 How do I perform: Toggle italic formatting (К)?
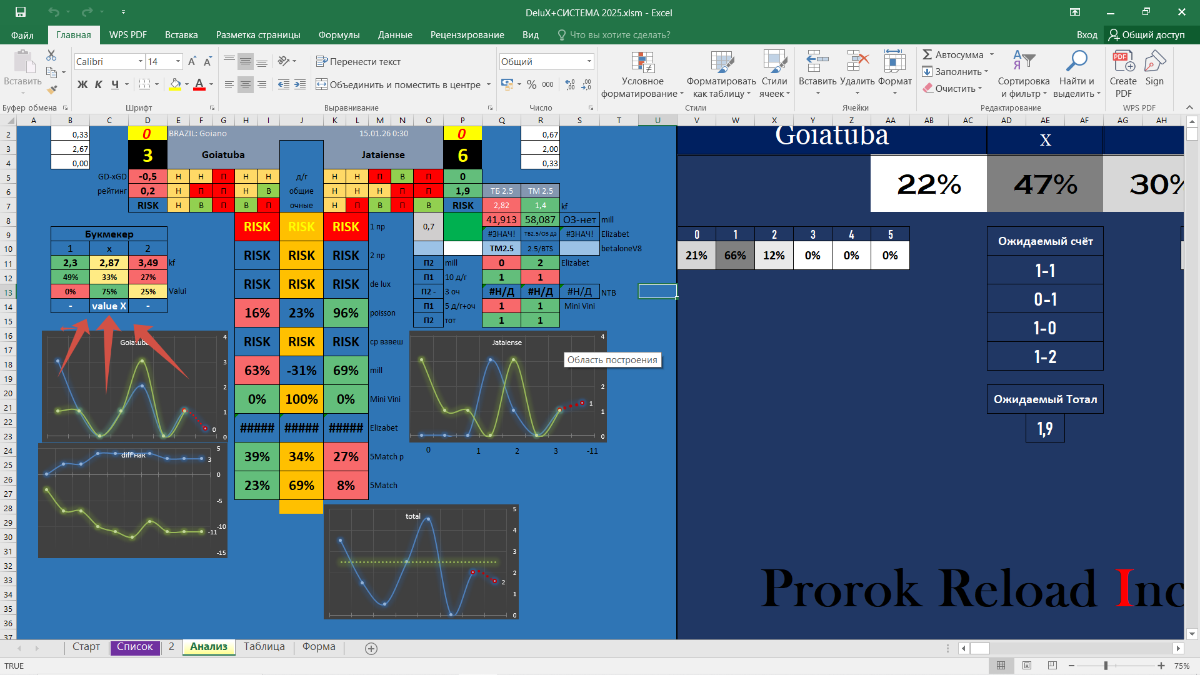point(99,85)
